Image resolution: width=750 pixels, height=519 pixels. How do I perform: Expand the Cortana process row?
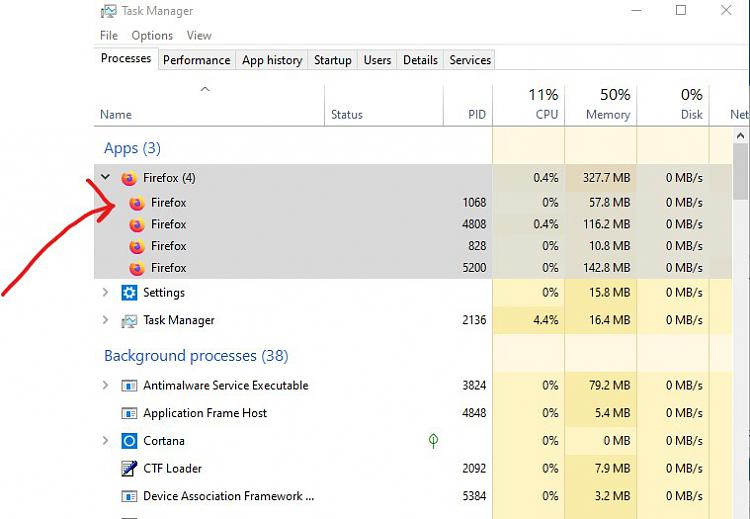[106, 440]
